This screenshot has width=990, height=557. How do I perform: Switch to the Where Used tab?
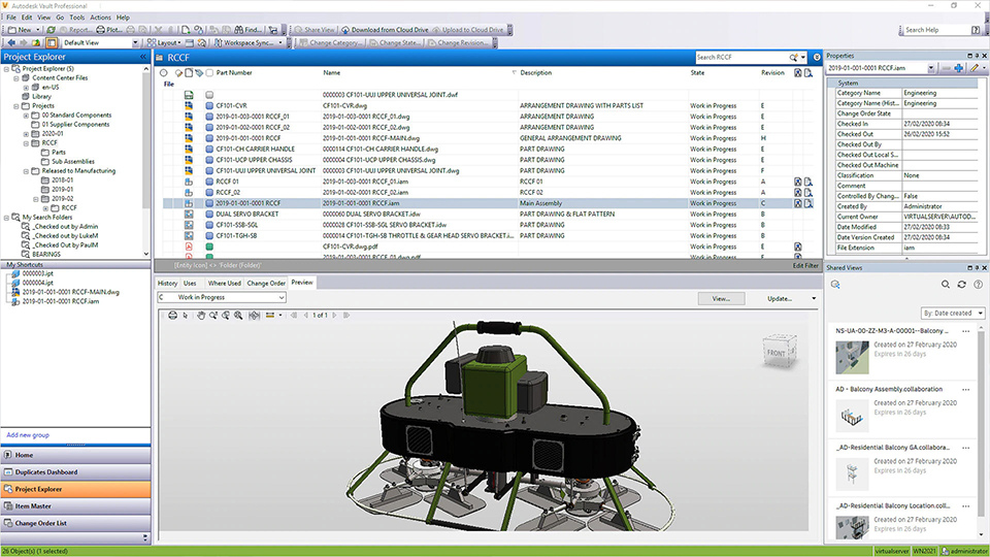[224, 284]
